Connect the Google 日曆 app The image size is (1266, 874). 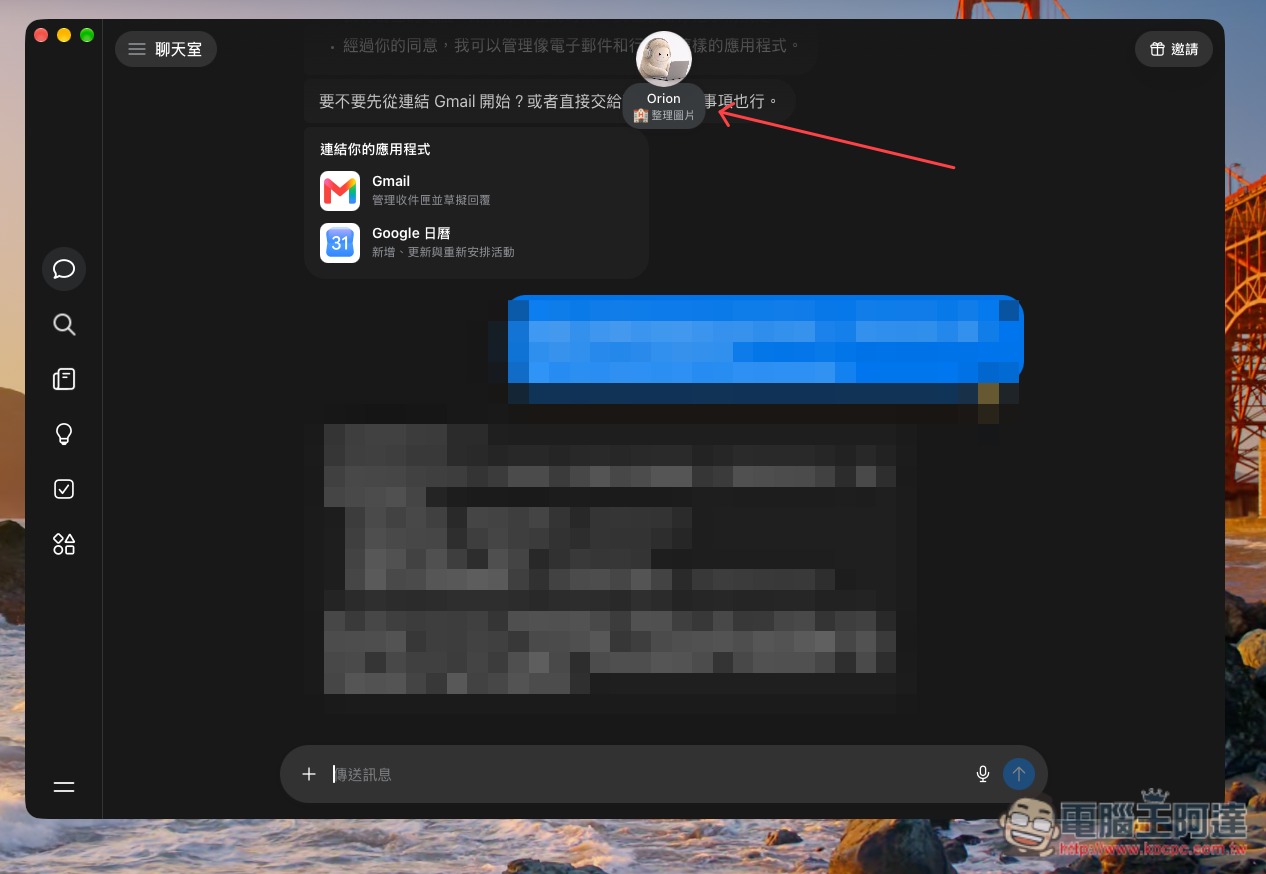[476, 242]
